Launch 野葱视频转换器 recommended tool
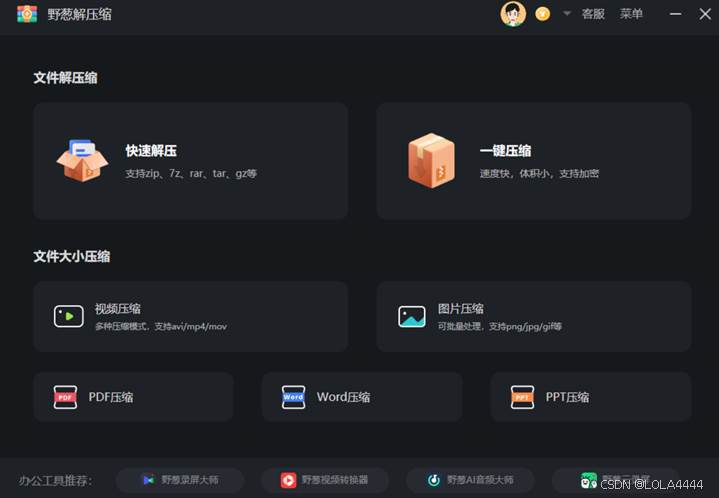Image resolution: width=719 pixels, height=498 pixels. coord(325,480)
